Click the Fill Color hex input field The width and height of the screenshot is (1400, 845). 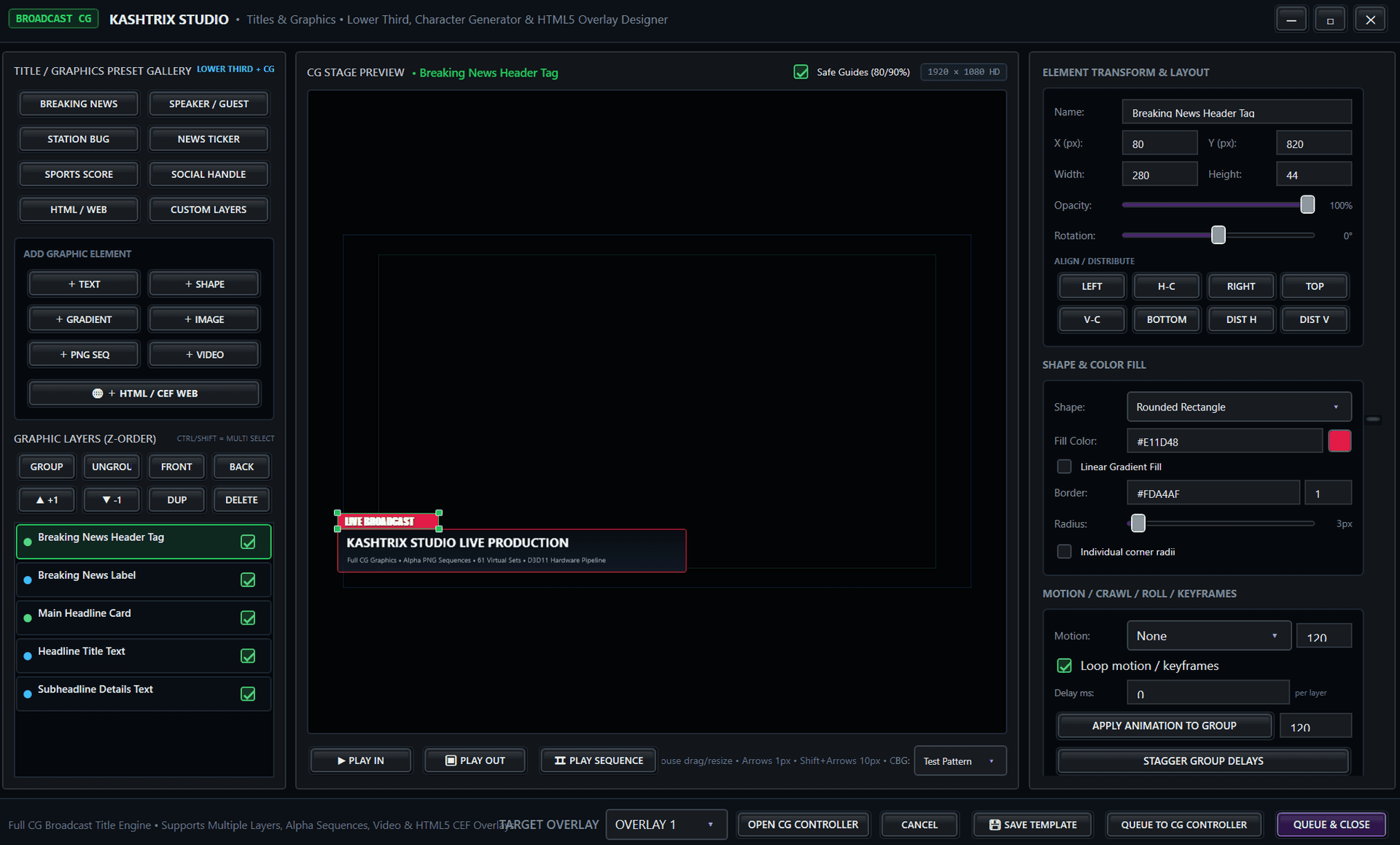pos(1224,441)
